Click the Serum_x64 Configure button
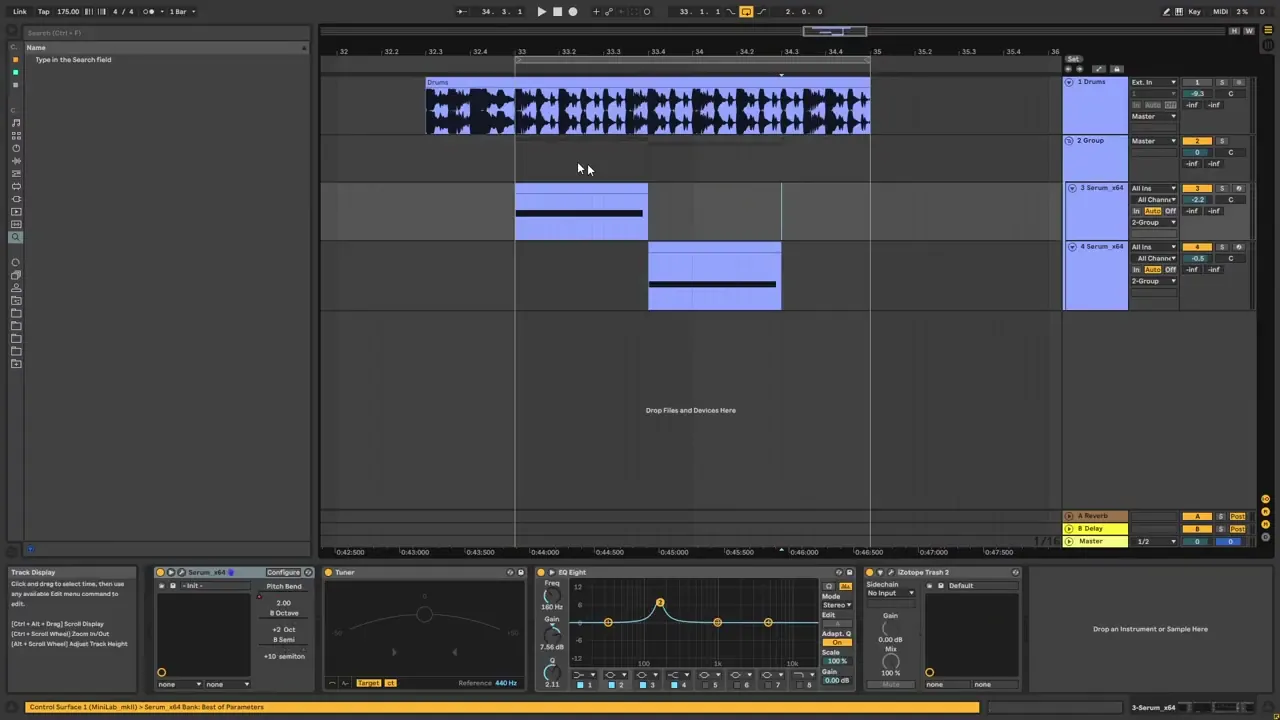This screenshot has height=720, width=1280. point(283,573)
